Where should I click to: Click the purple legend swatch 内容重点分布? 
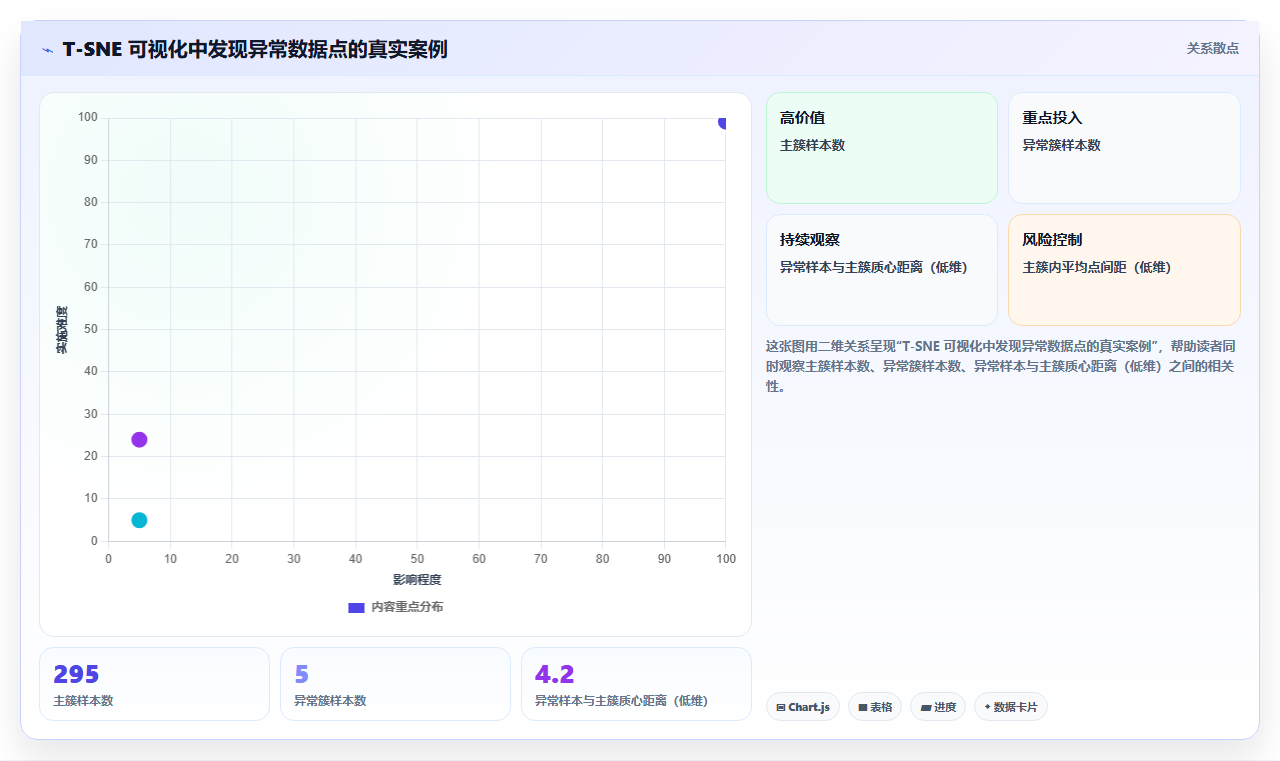[x=356, y=607]
